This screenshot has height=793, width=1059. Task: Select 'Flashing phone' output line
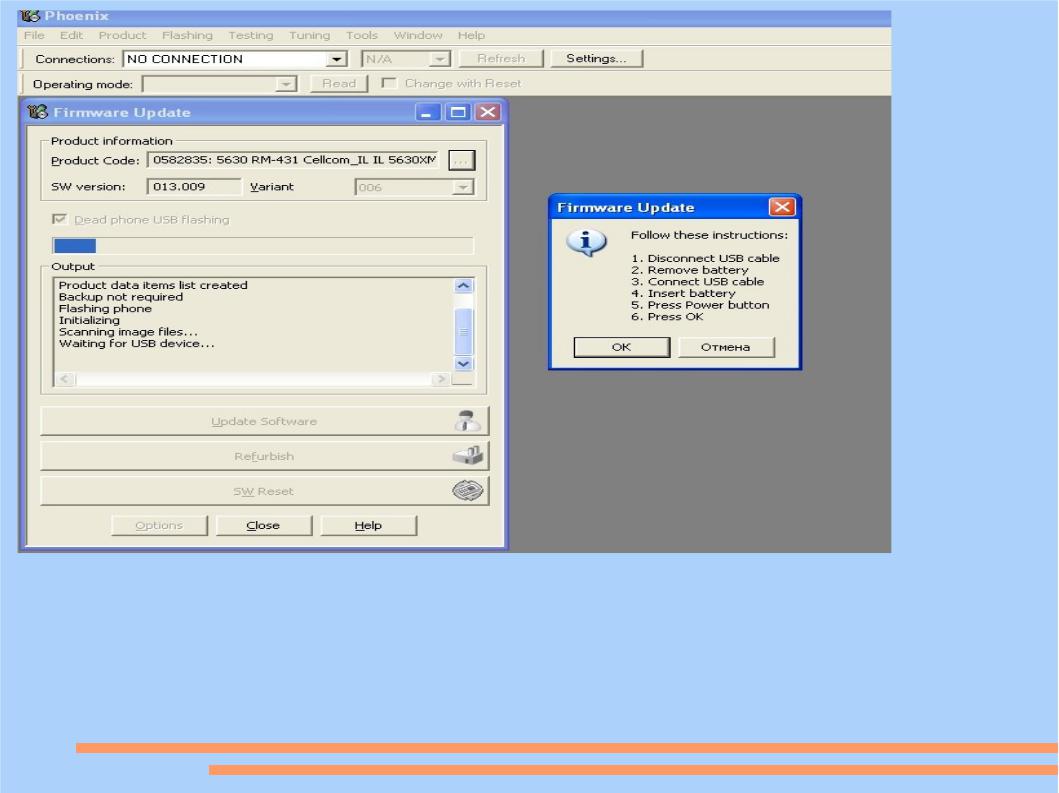105,309
